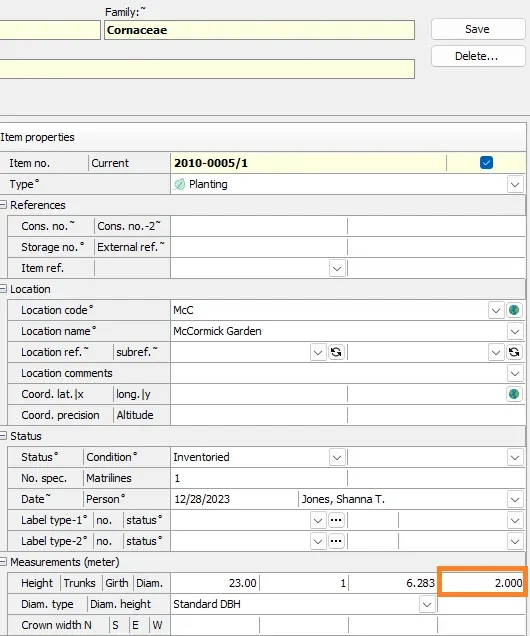Viewport: 530px width, 636px height.
Task: Expand the Status dropdown showing Inventoried
Action: click(x=337, y=458)
